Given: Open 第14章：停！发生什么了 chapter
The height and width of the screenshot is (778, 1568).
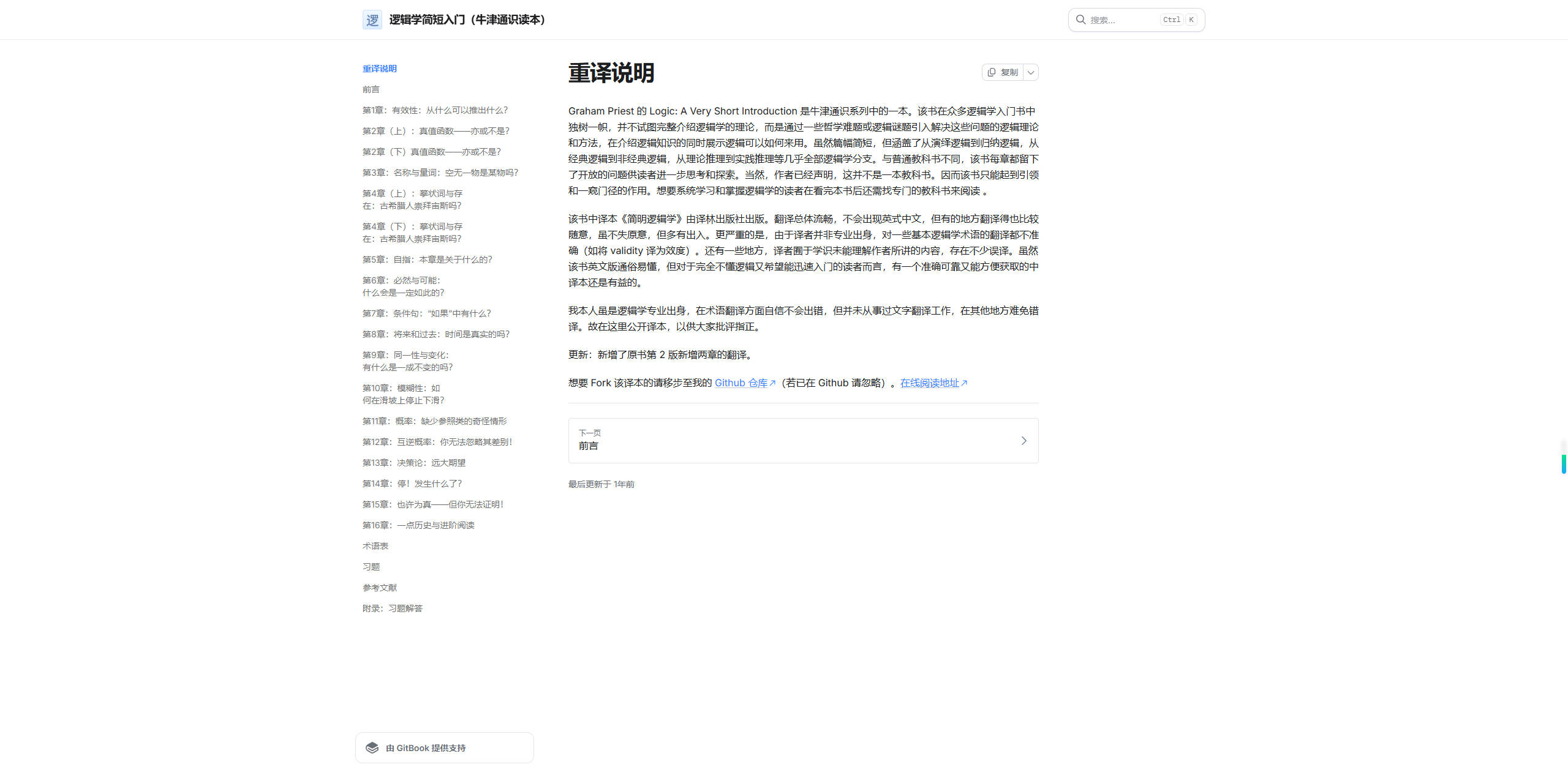Looking at the screenshot, I should [x=412, y=484].
